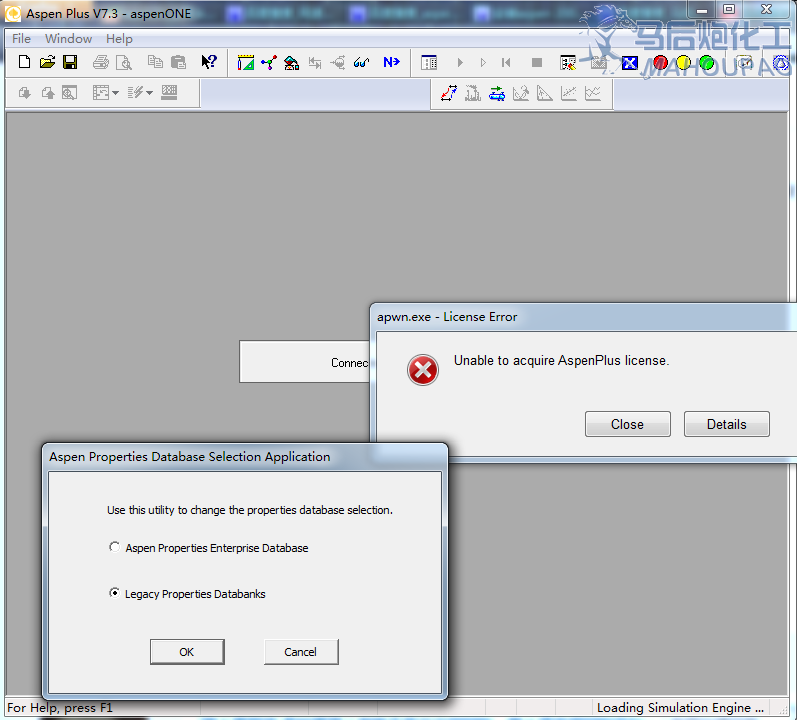Click the Save floppy disk icon
Viewport: 797px width, 720px height.
70,62
